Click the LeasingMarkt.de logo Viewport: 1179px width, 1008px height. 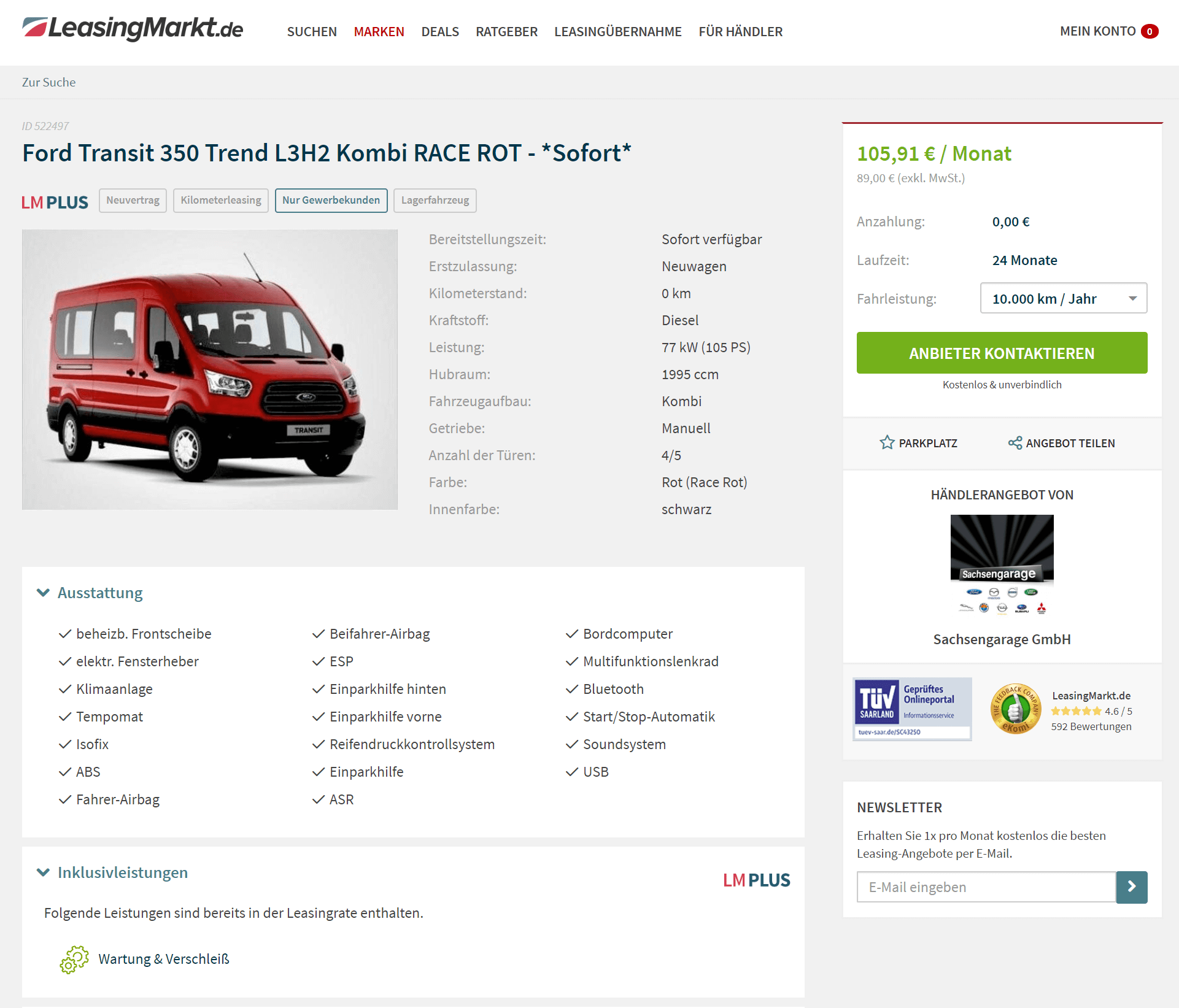[133, 29]
